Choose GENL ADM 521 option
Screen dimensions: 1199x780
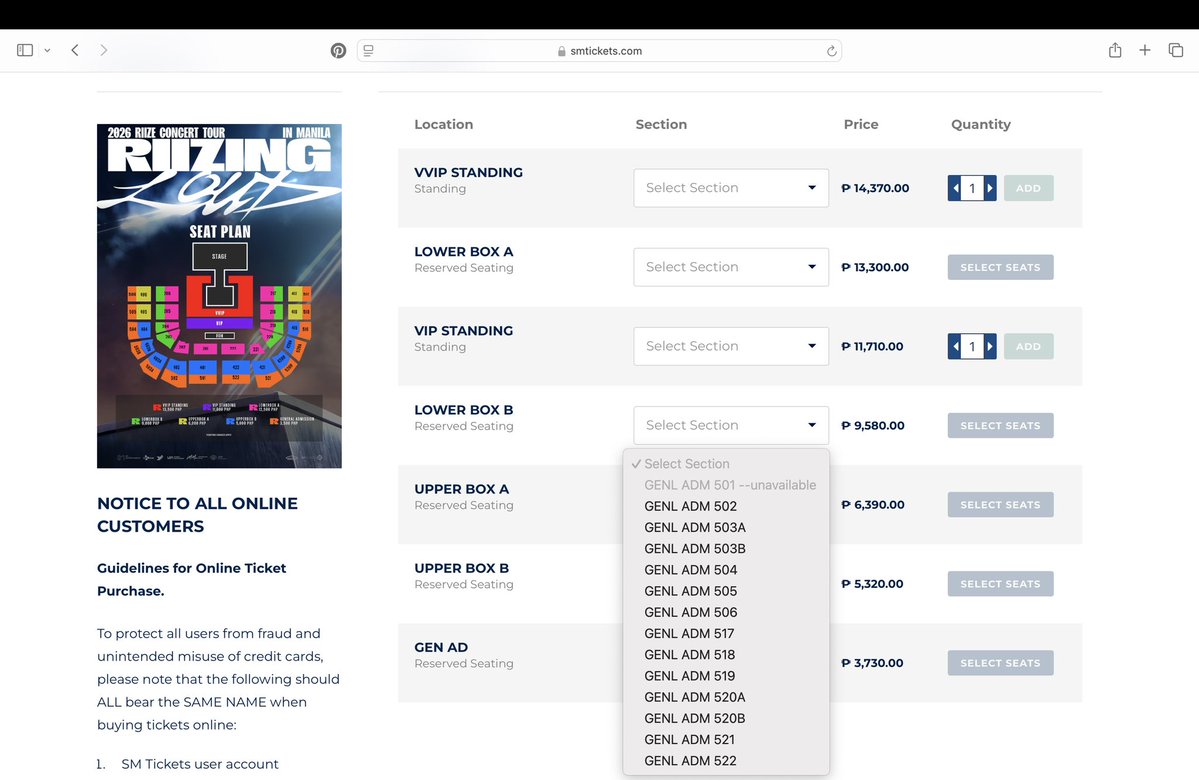(726, 739)
